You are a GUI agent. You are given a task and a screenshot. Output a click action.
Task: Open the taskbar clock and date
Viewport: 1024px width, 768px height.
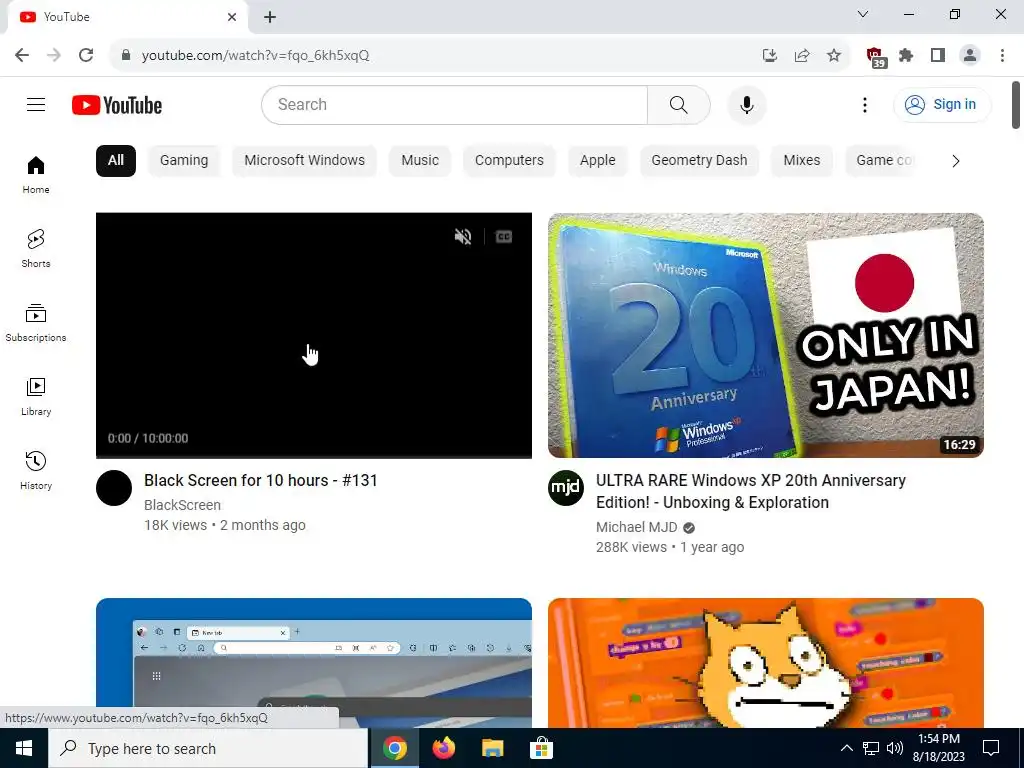click(x=938, y=748)
